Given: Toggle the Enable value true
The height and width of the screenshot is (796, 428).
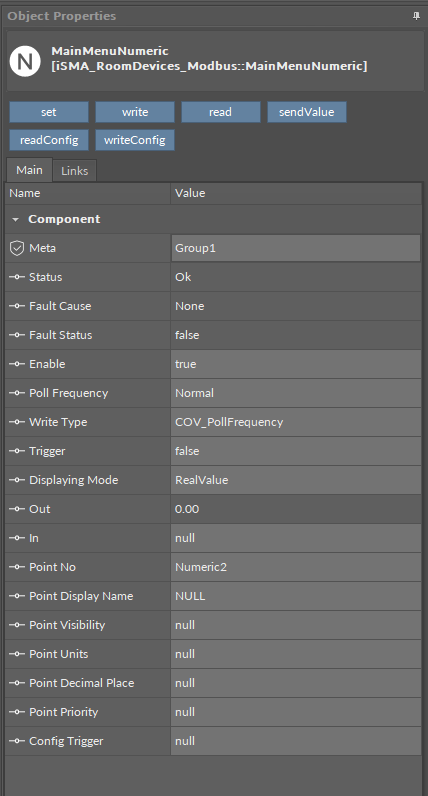Looking at the screenshot, I should pyautogui.click(x=296, y=364).
